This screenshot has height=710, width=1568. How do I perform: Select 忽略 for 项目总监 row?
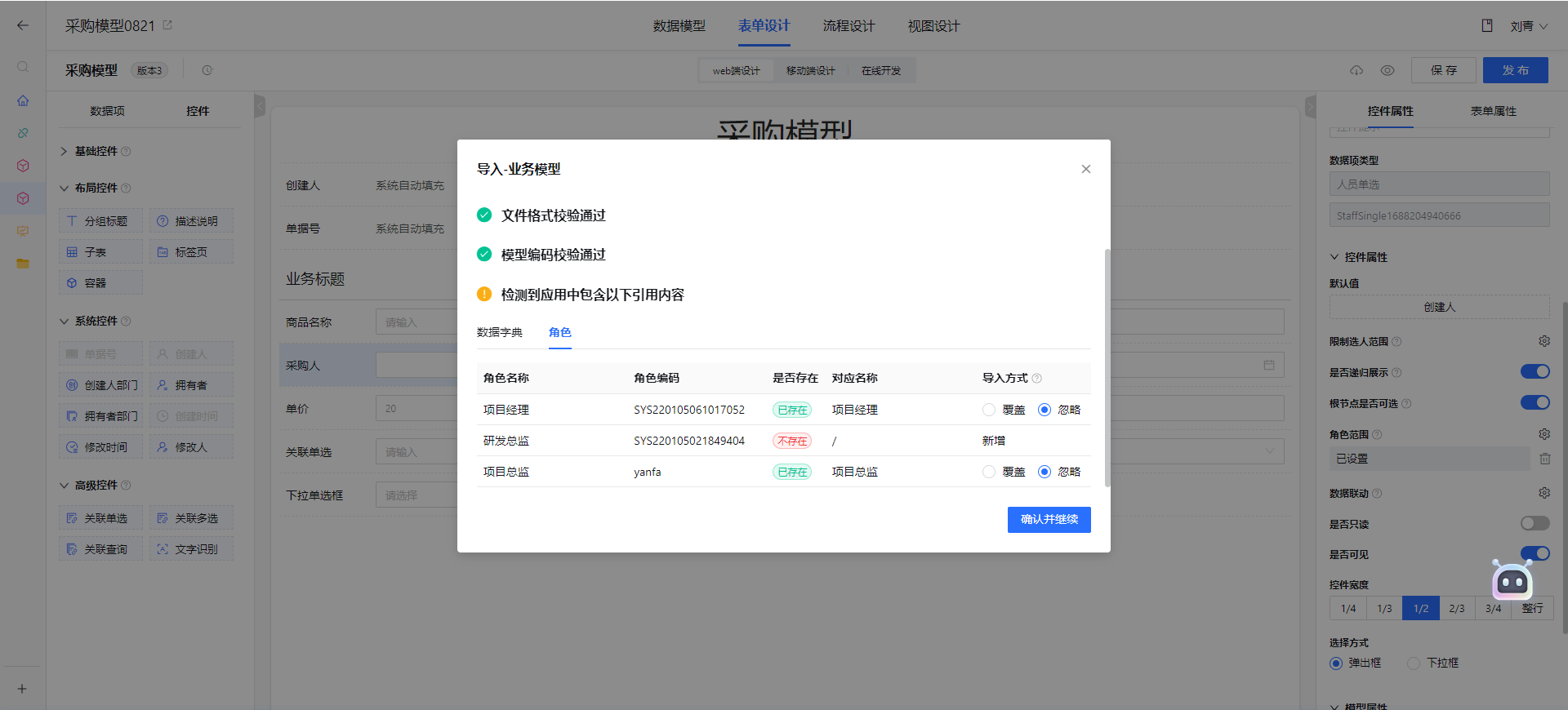point(1045,472)
